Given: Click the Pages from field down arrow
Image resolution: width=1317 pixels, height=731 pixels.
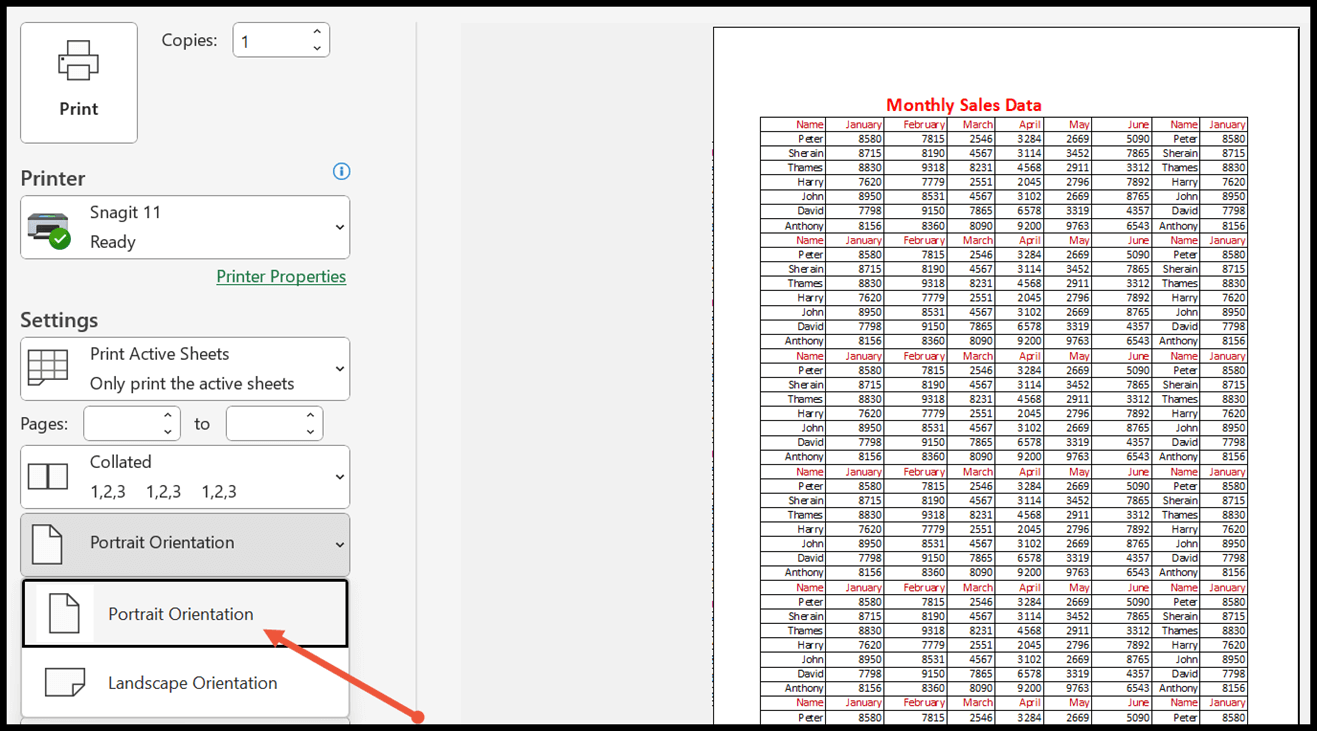Looking at the screenshot, I should [166, 430].
